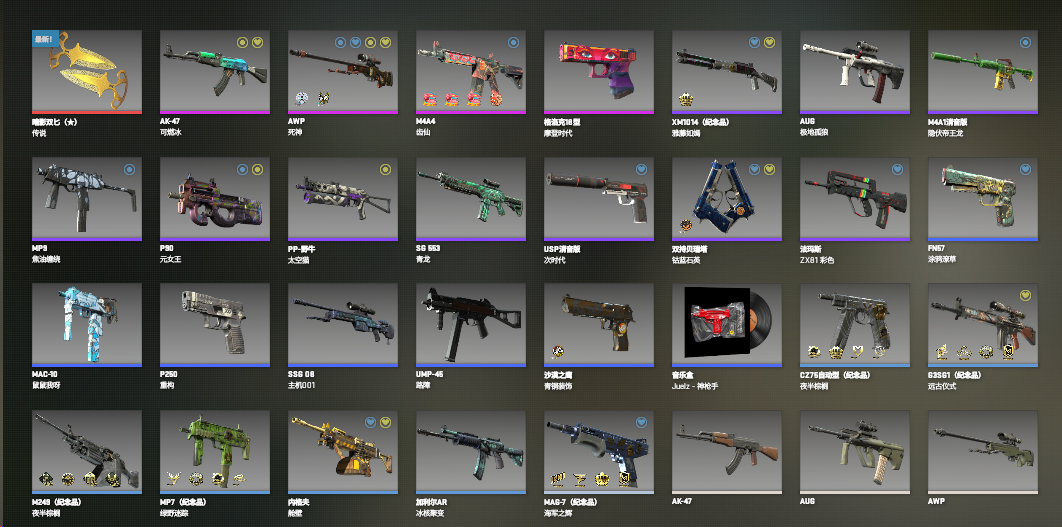The width and height of the screenshot is (1062, 527).
Task: Select the SSG 08 主机001 sniper rifle
Action: click(343, 325)
